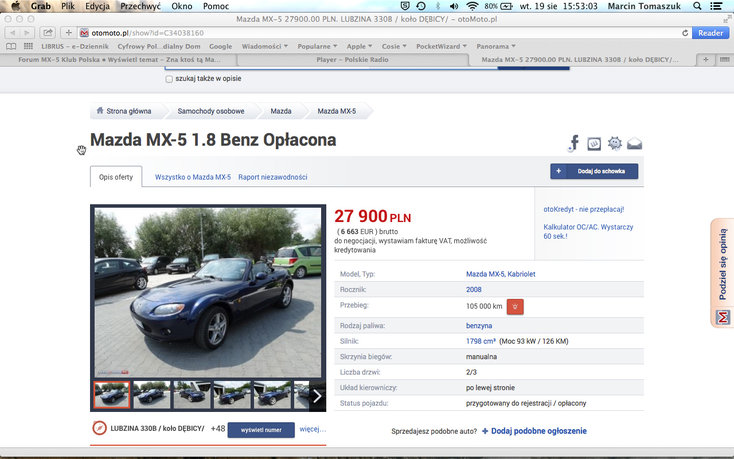Click the add bookmark plus button
734x459 pixels.
pos(68,33)
